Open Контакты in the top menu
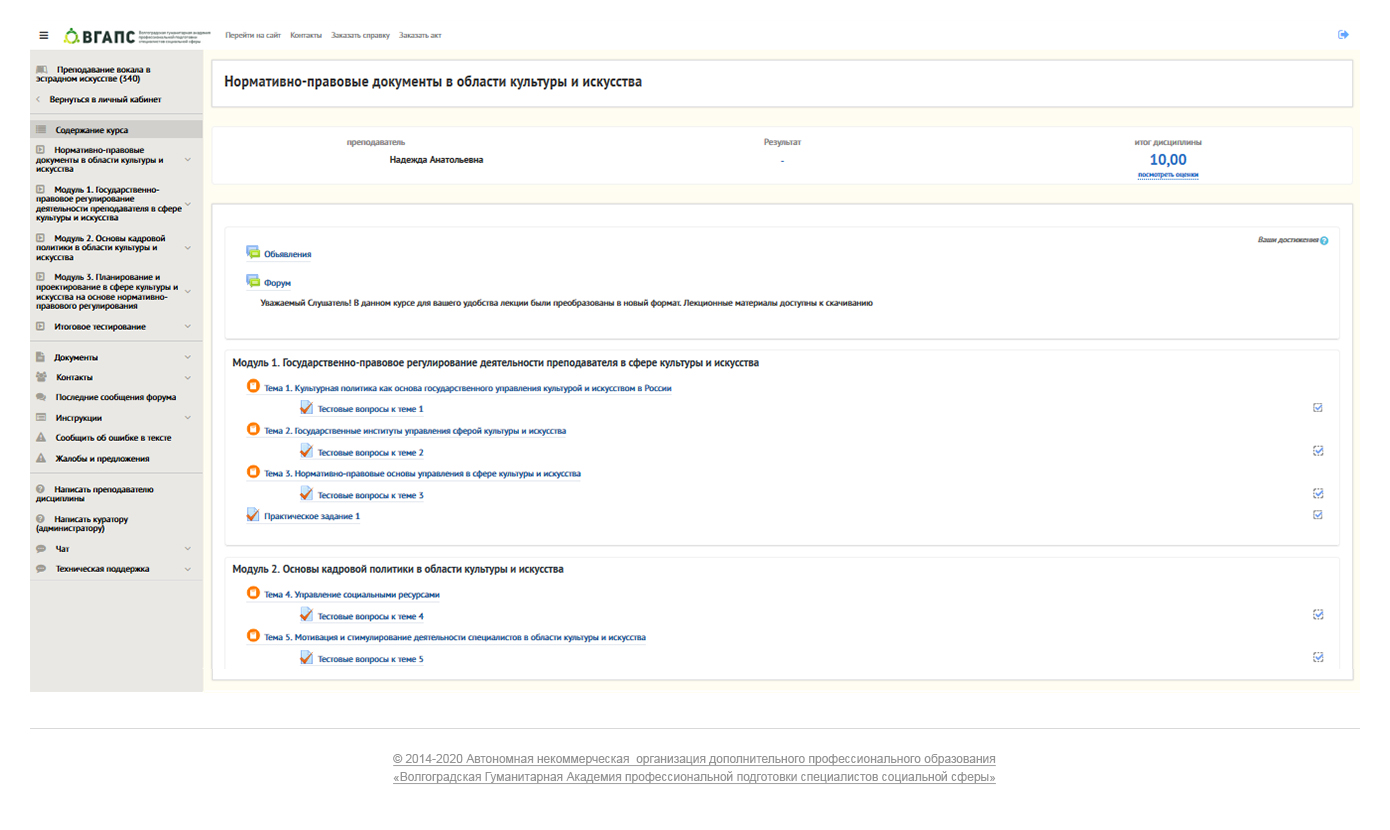Image resolution: width=1390 pixels, height=830 pixels. [x=306, y=35]
